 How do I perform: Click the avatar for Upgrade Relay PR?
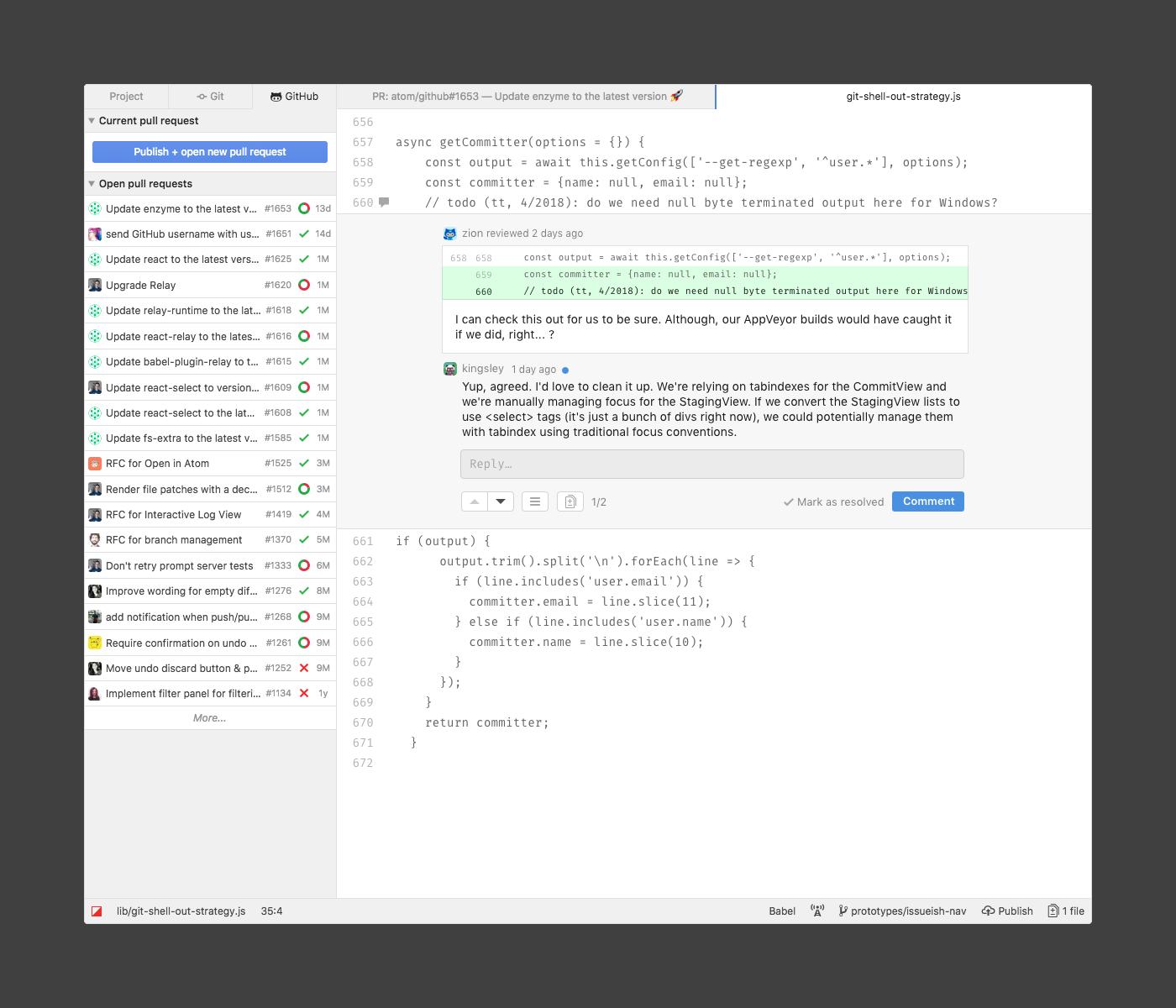[95, 285]
